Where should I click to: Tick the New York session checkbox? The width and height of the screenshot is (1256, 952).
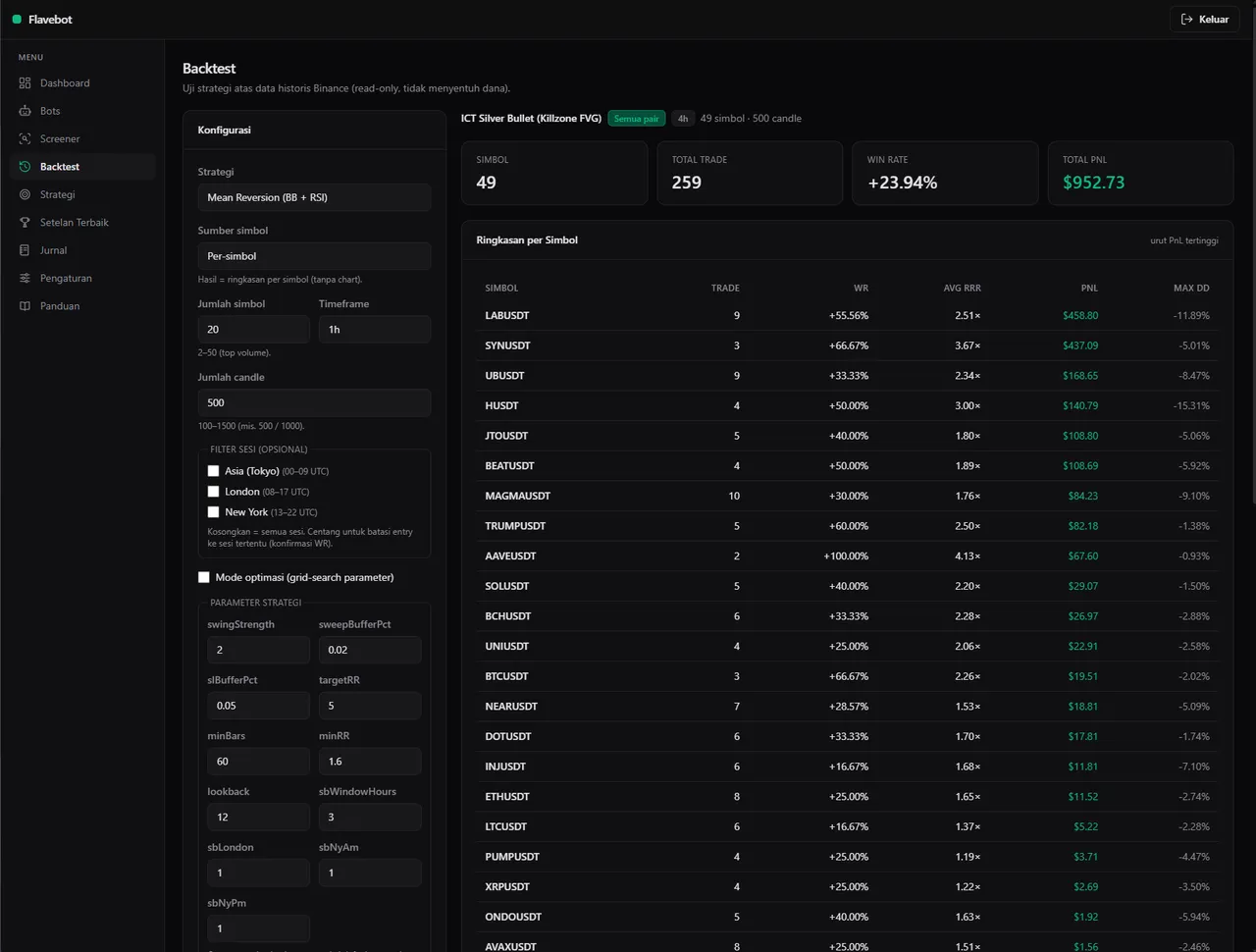coord(213,512)
